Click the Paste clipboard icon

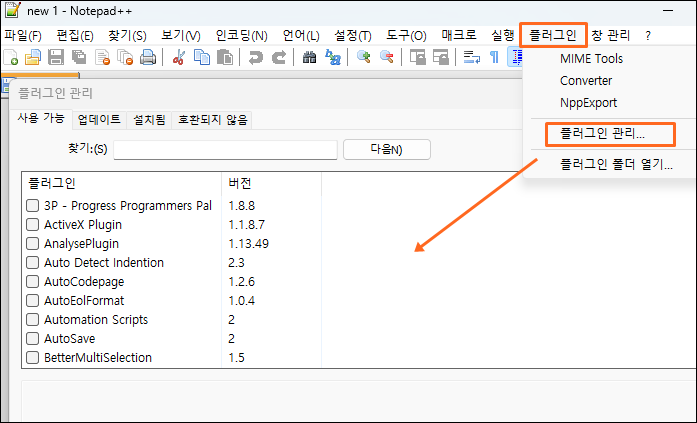point(225,57)
